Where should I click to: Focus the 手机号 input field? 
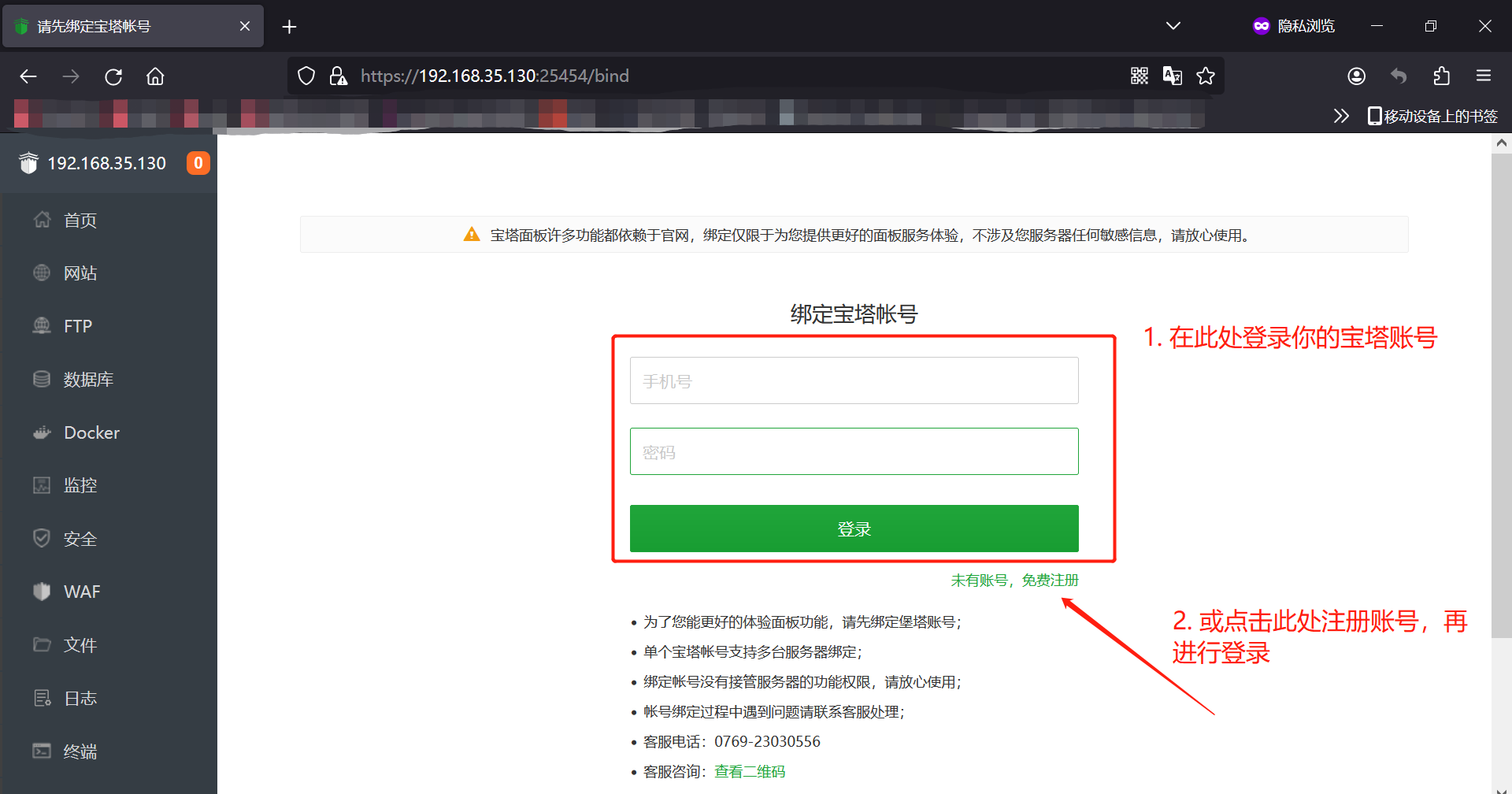tap(854, 380)
